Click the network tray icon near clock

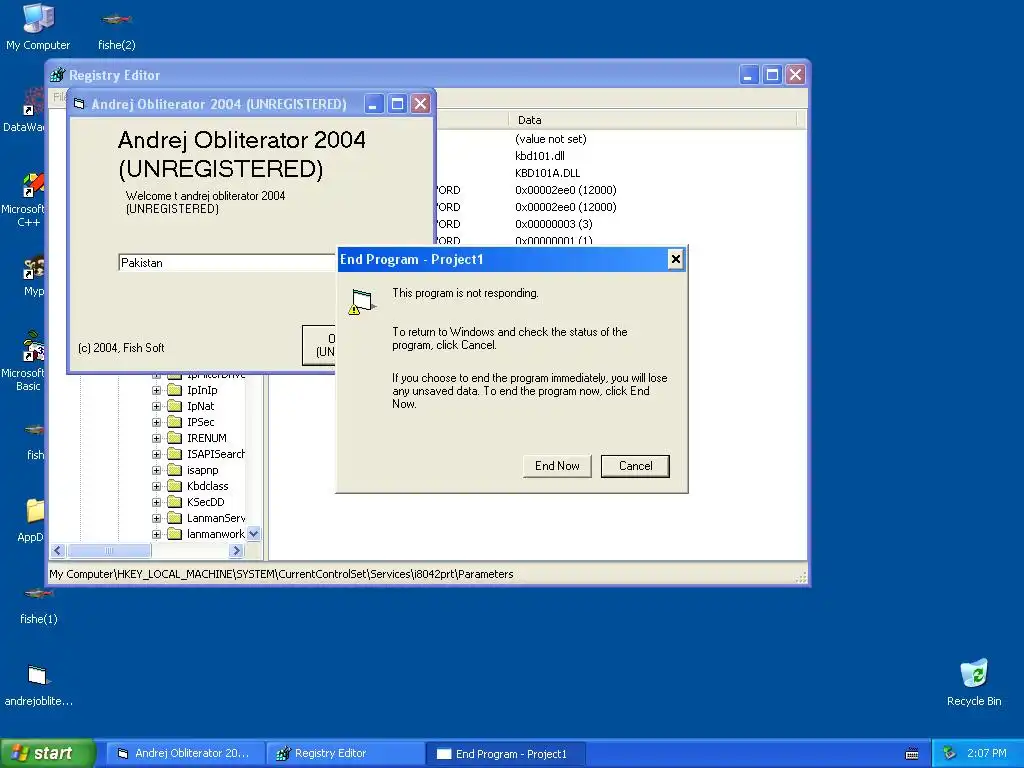950,753
